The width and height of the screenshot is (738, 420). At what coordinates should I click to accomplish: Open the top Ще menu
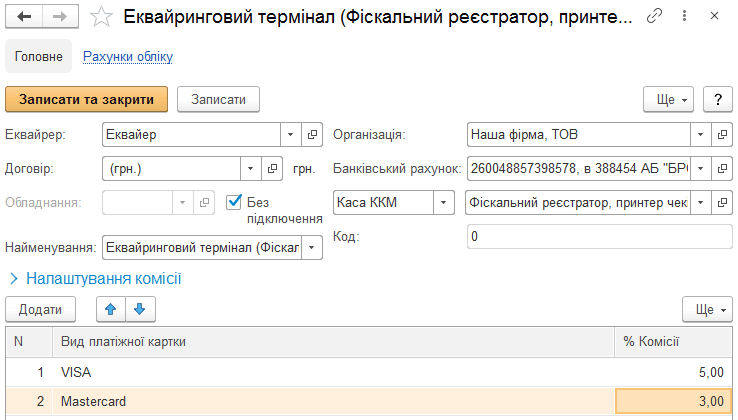[668, 99]
